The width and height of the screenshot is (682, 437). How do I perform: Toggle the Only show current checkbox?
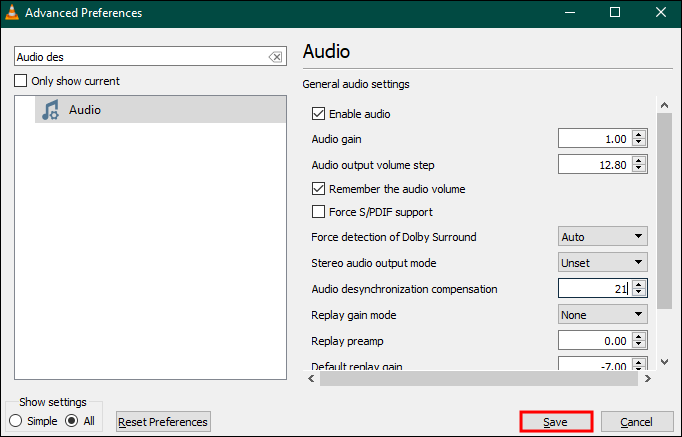[x=22, y=81]
